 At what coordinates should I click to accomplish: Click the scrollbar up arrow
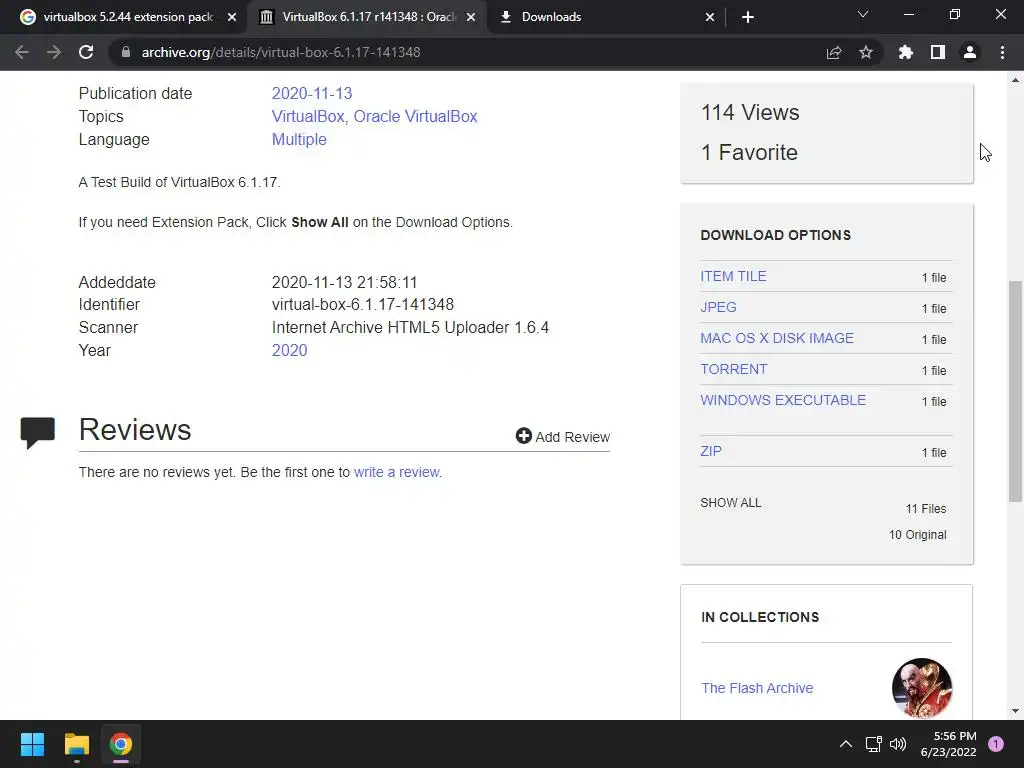(1015, 80)
